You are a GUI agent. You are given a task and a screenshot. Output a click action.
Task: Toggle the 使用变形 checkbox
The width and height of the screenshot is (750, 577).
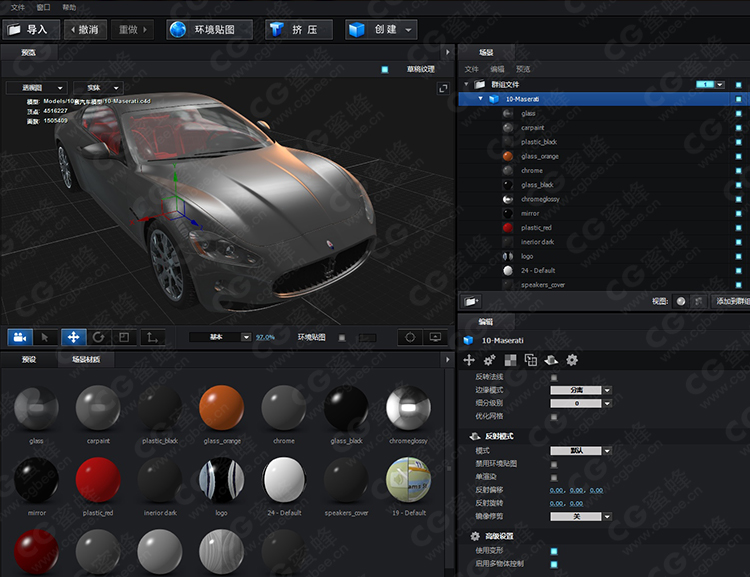click(554, 551)
